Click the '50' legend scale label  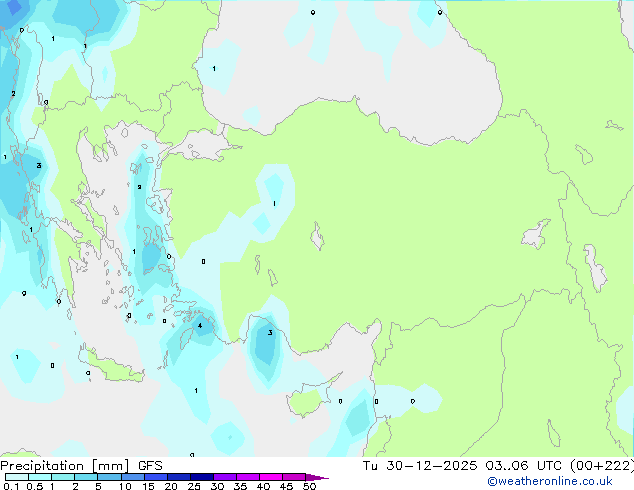(x=309, y=486)
